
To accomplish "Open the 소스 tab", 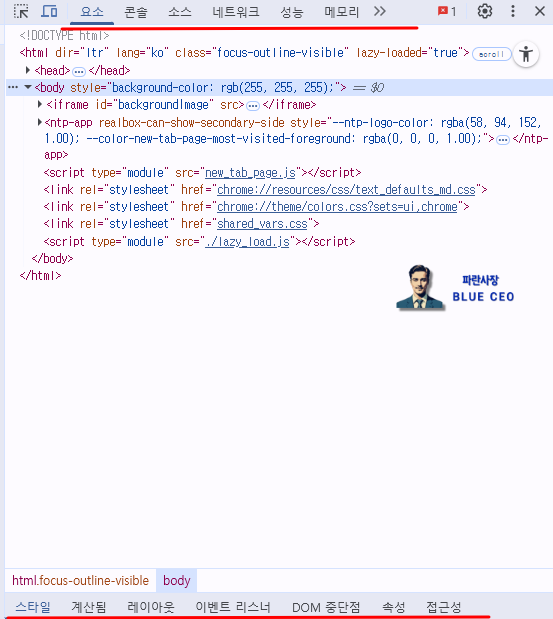I will tap(180, 12).
